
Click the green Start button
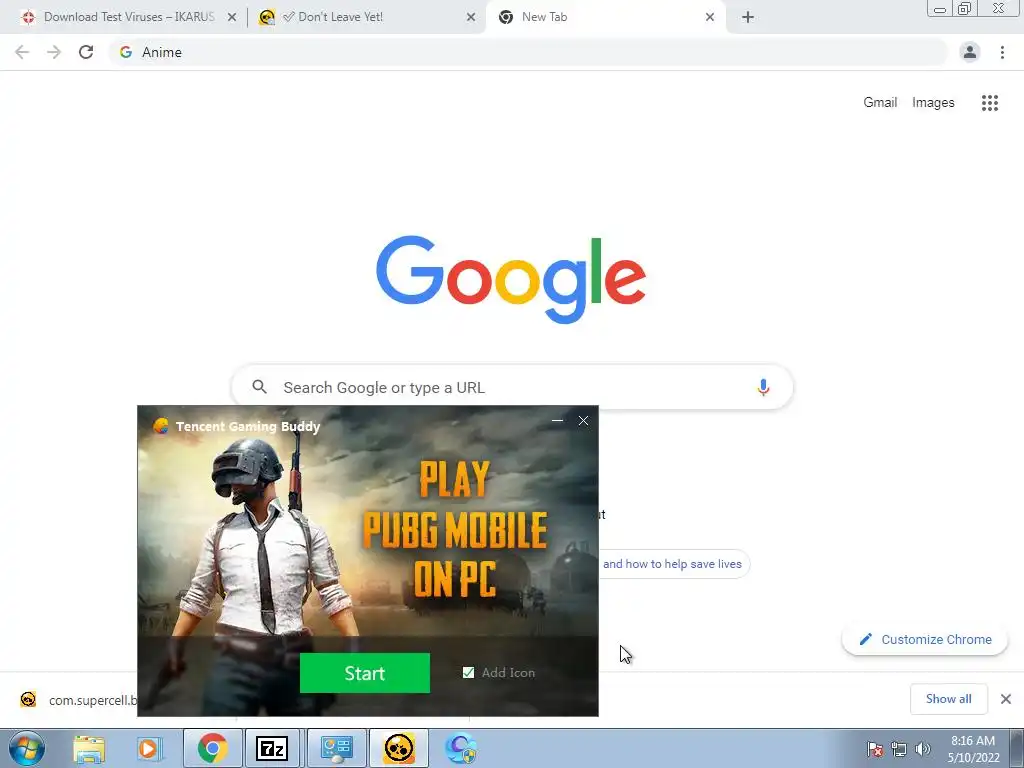point(364,673)
